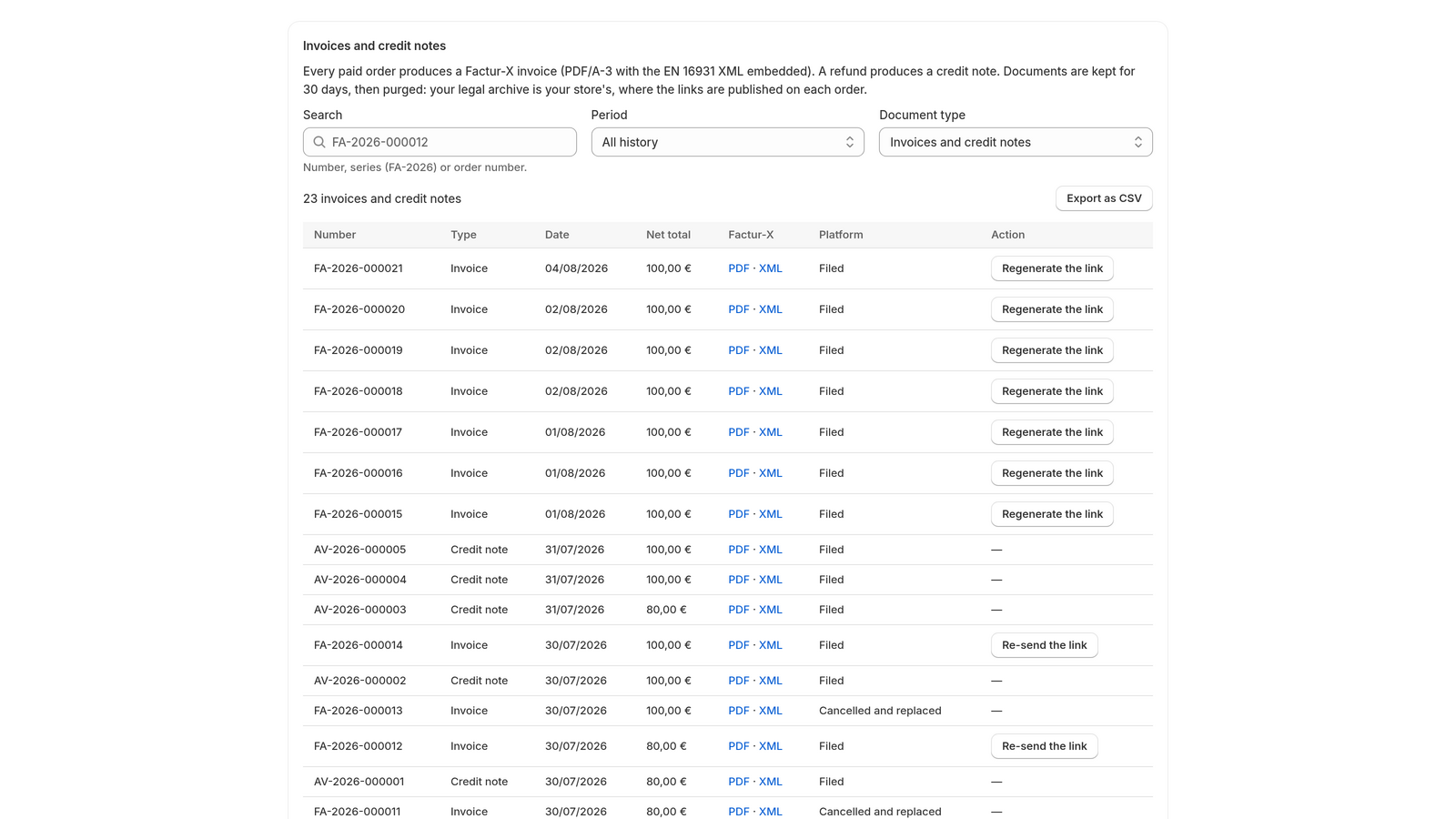Click the 80,00 € total of AV-2026-000003

[666, 610]
